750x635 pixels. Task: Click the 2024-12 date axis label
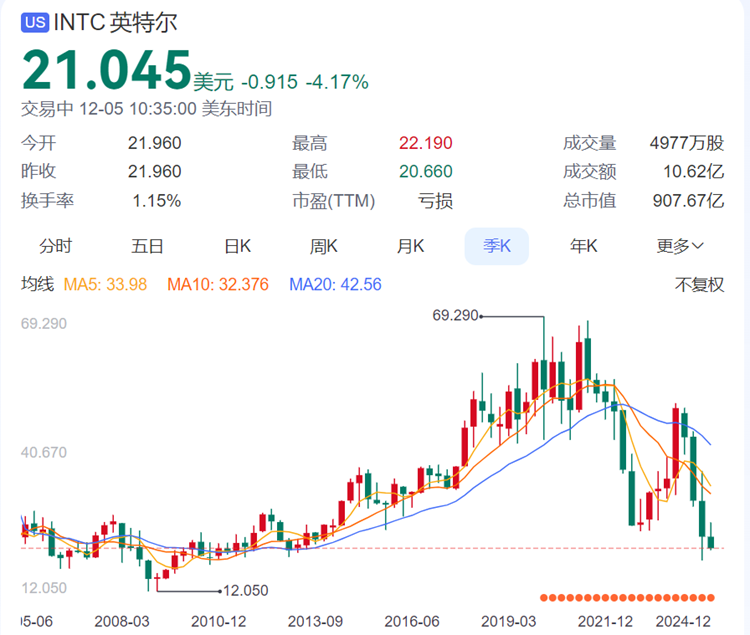point(683,621)
